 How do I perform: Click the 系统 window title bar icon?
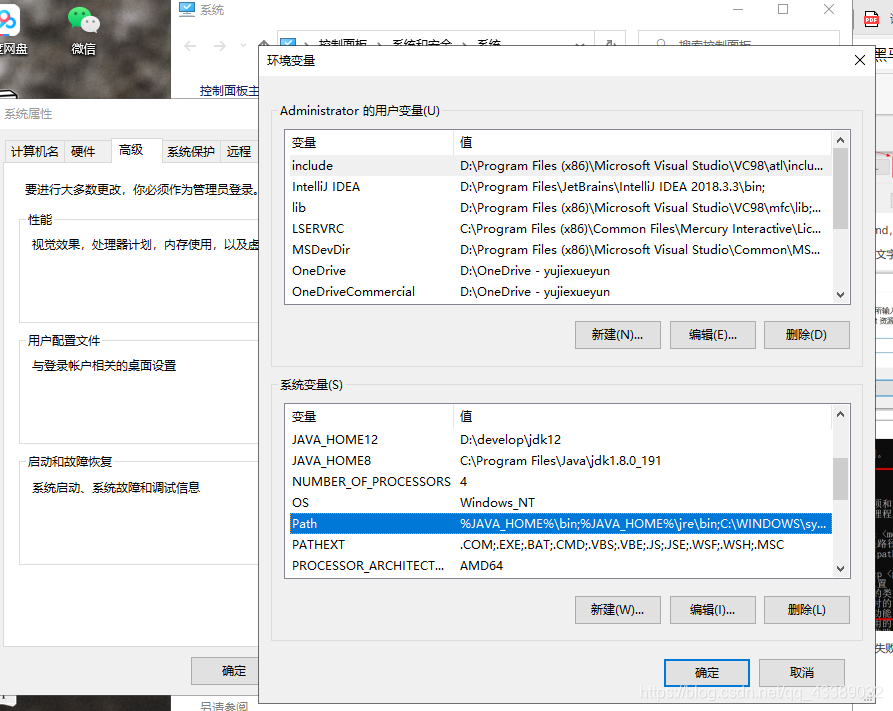189,10
